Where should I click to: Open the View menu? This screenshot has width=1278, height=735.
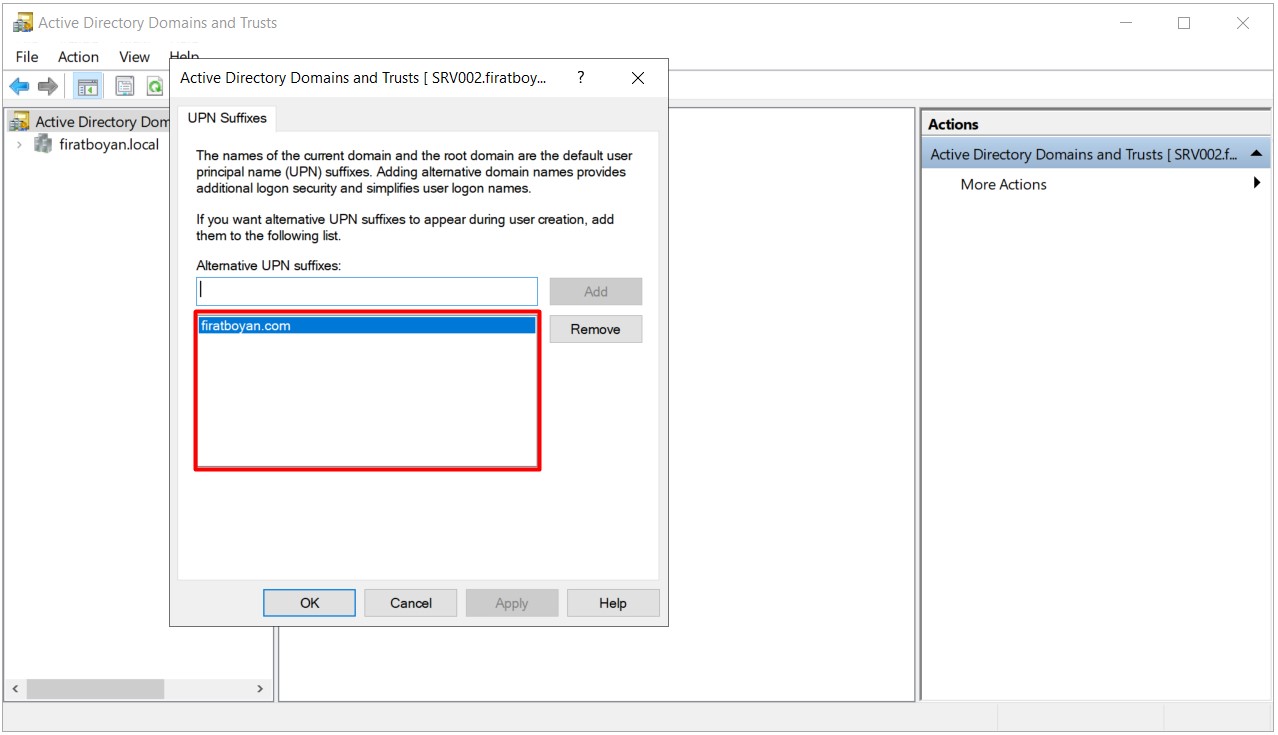pos(134,57)
